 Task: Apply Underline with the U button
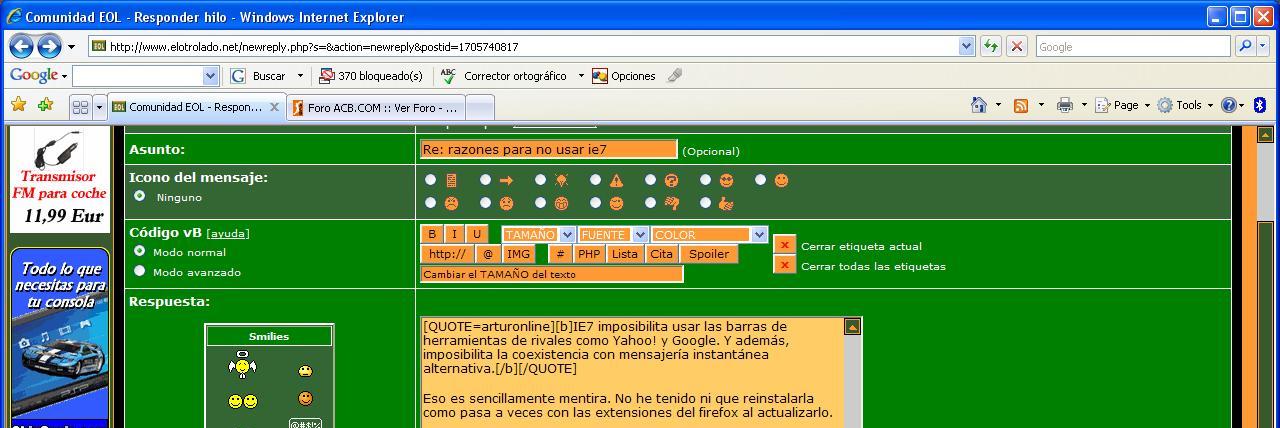pos(478,234)
